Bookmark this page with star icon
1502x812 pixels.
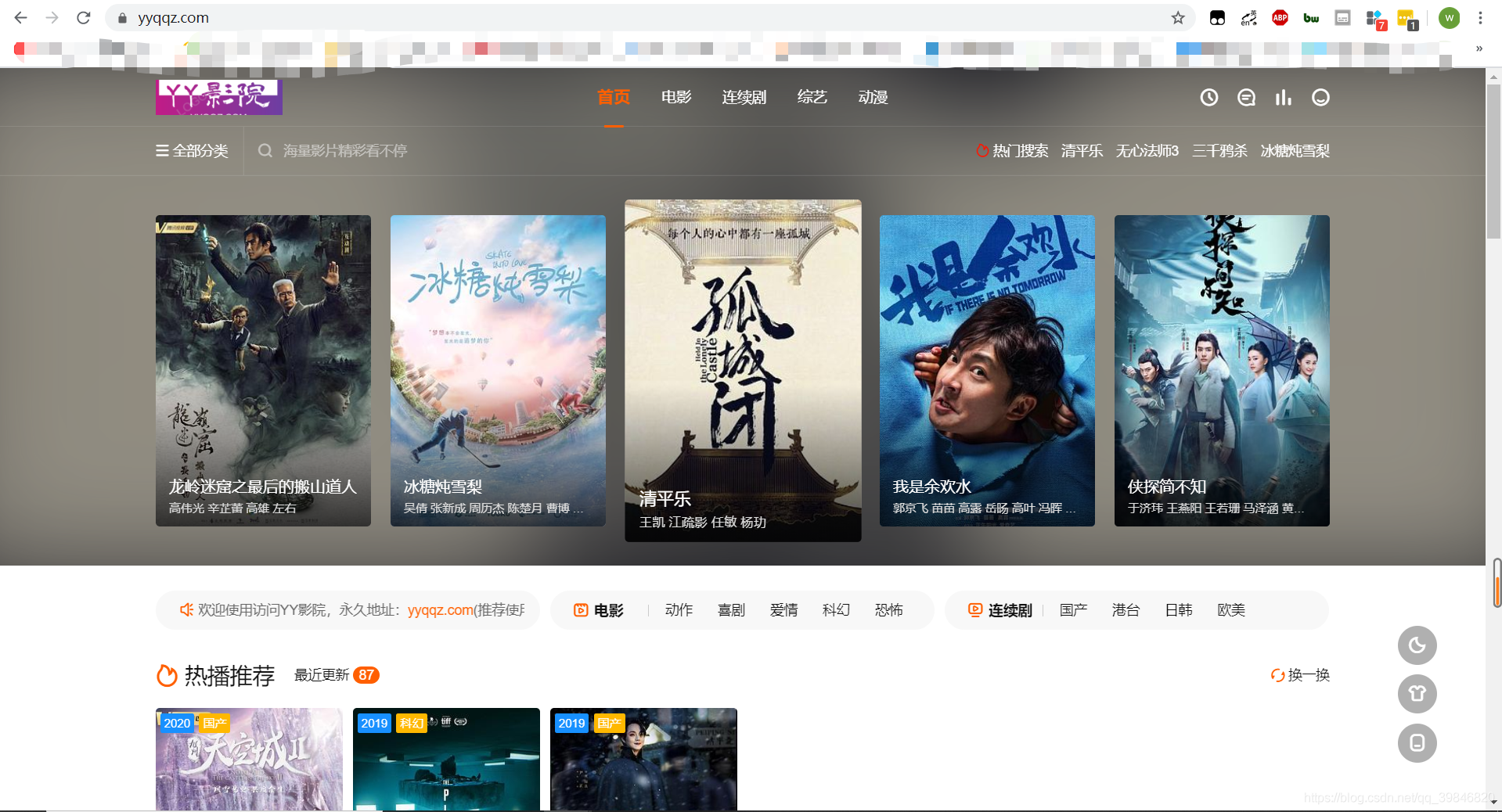[x=1178, y=18]
